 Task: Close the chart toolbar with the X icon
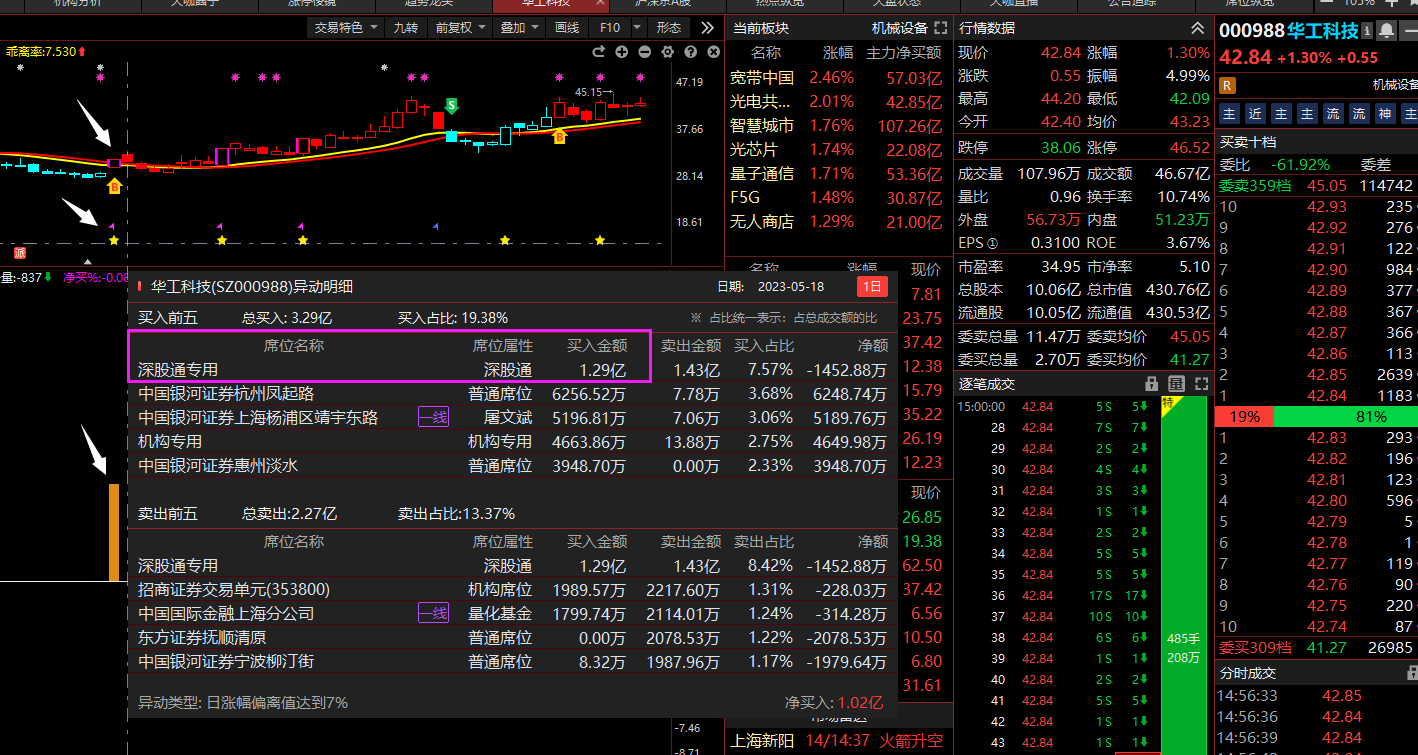tap(713, 51)
